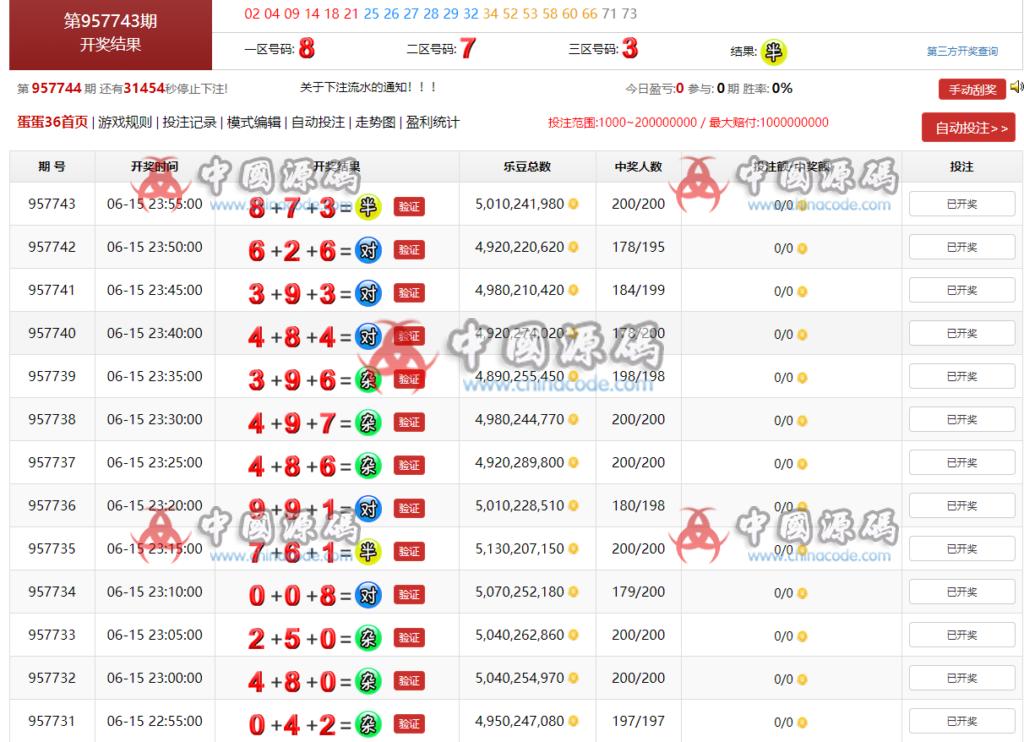
Task: Click the green 杂 badge in row 957739
Action: tap(368, 379)
